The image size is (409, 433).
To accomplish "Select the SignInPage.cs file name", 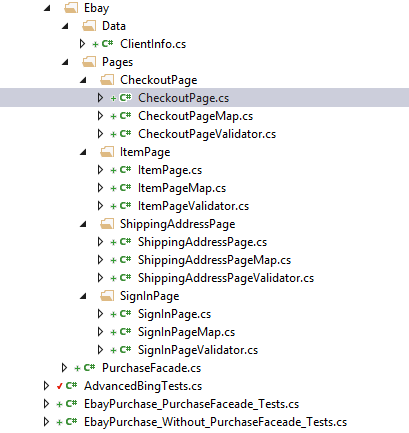I will click(175, 314).
